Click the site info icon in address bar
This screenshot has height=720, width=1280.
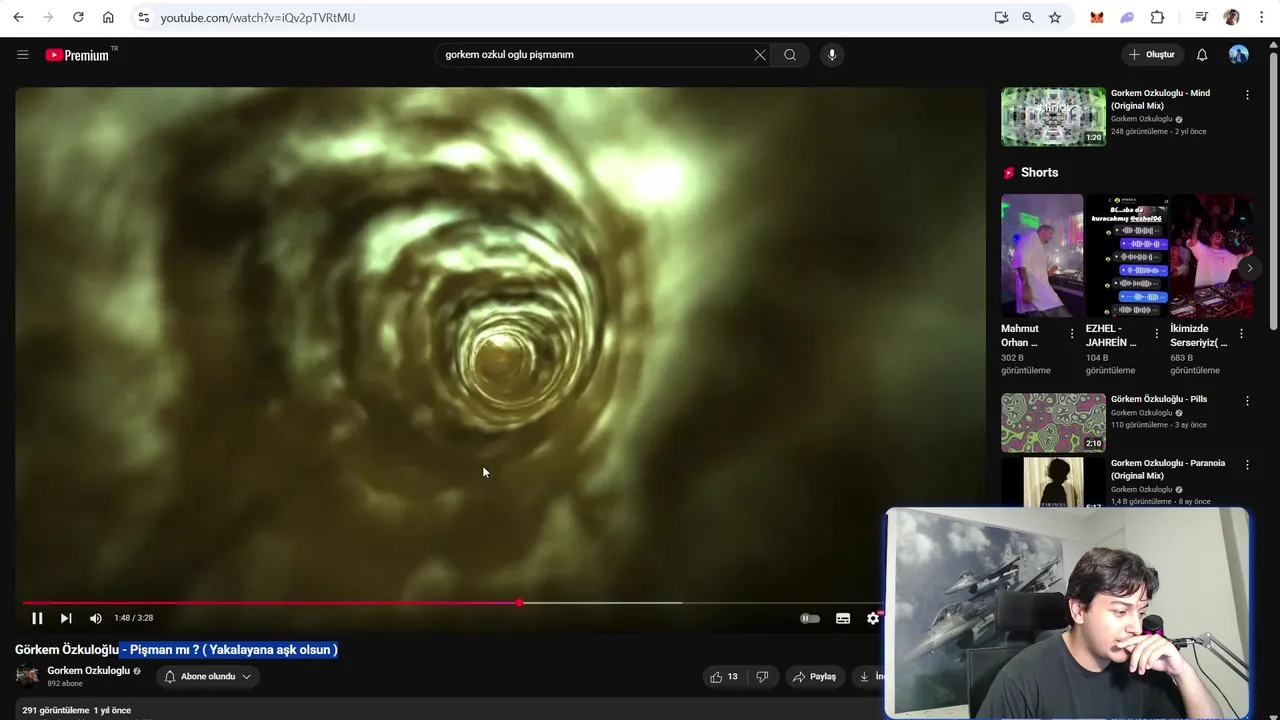click(143, 17)
